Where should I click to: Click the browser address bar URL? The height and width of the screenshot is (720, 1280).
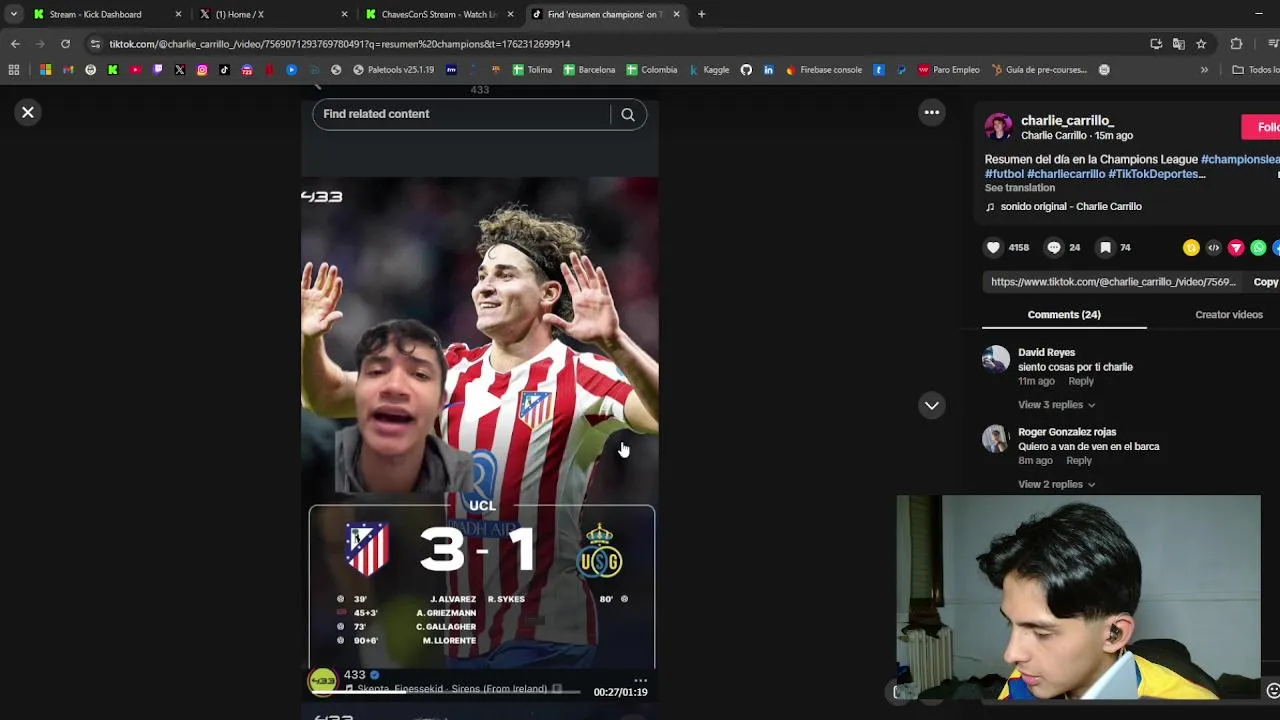click(340, 44)
